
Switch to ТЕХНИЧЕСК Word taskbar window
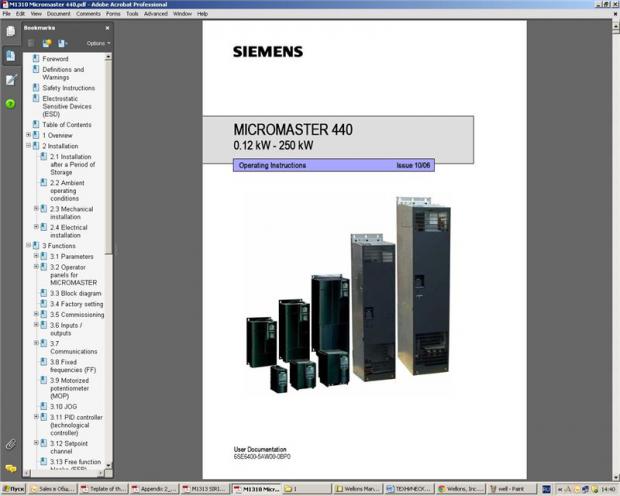coord(409,489)
